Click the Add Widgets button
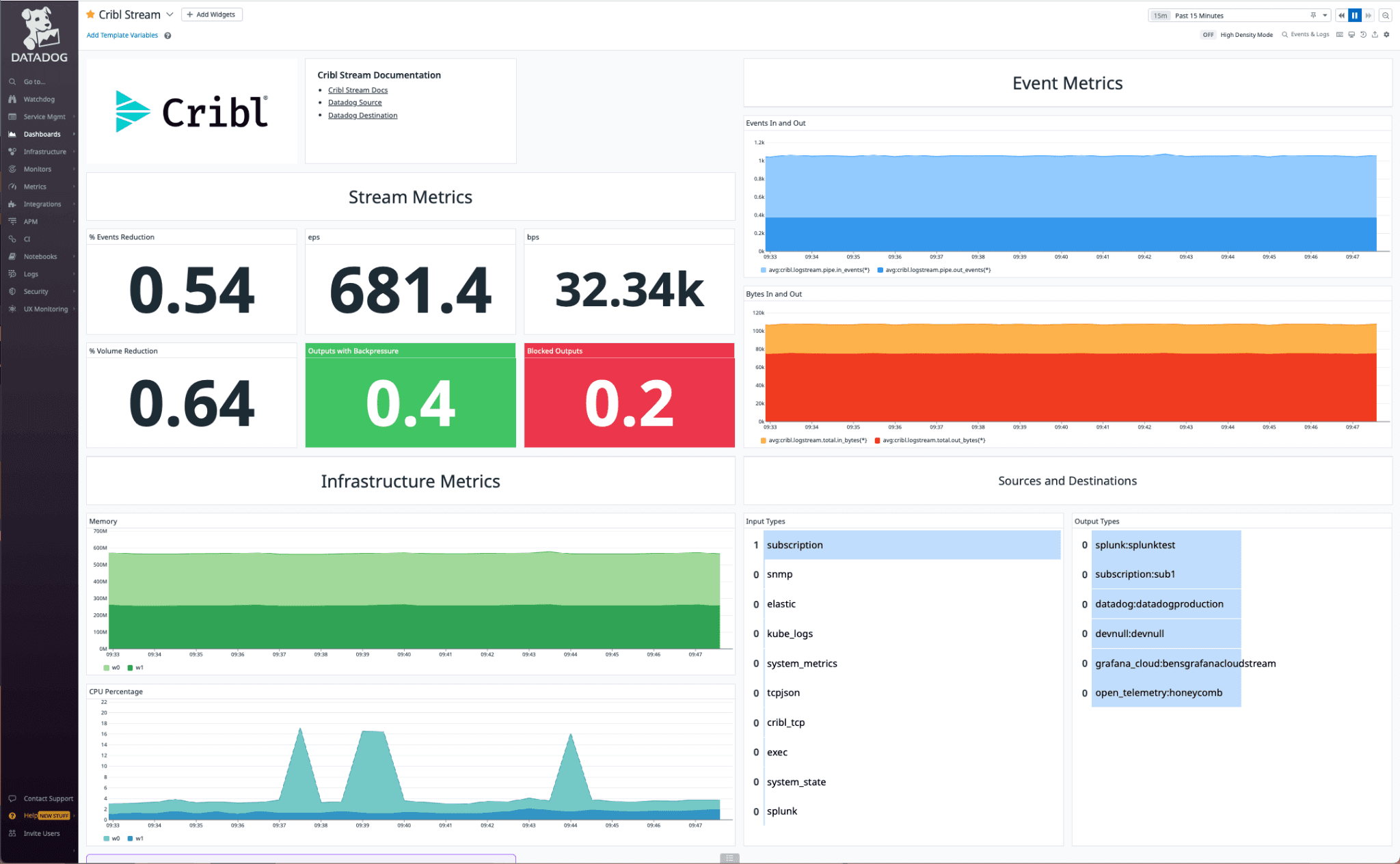This screenshot has height=864, width=1400. pyautogui.click(x=211, y=14)
